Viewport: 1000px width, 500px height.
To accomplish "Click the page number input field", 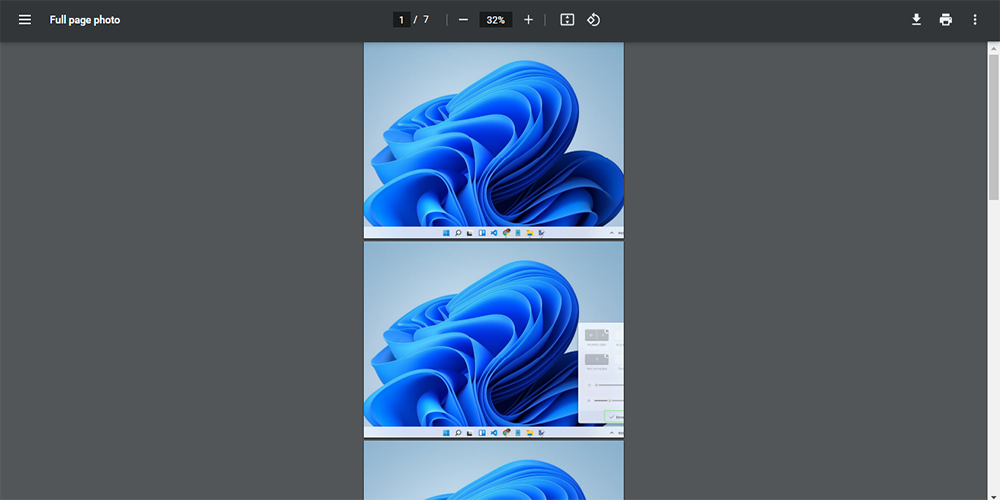I will (x=401, y=20).
